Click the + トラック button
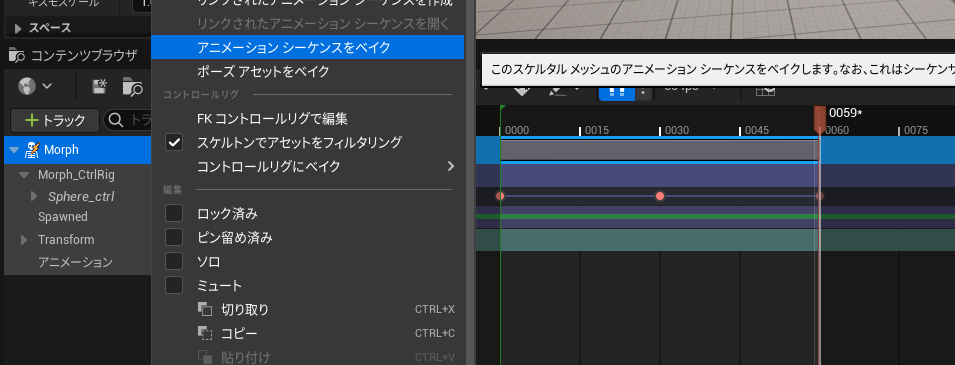 point(55,121)
